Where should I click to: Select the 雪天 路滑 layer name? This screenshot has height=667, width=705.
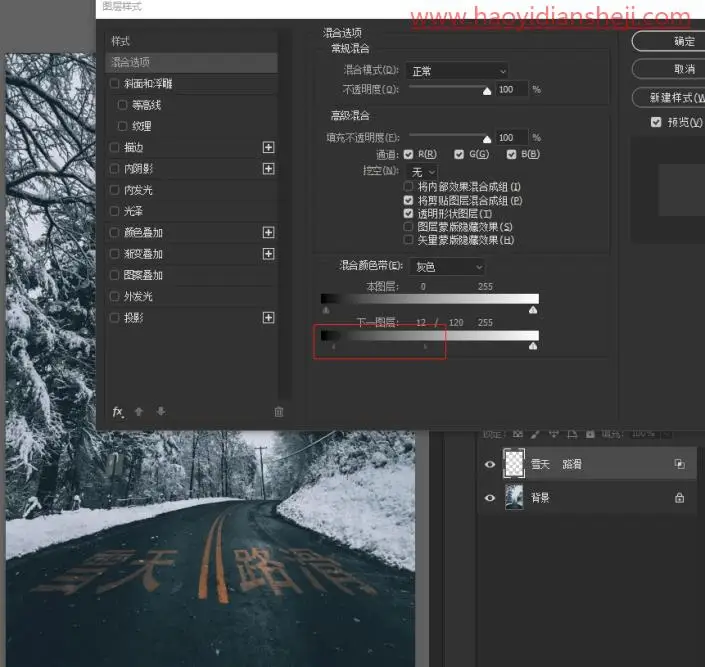click(556, 464)
